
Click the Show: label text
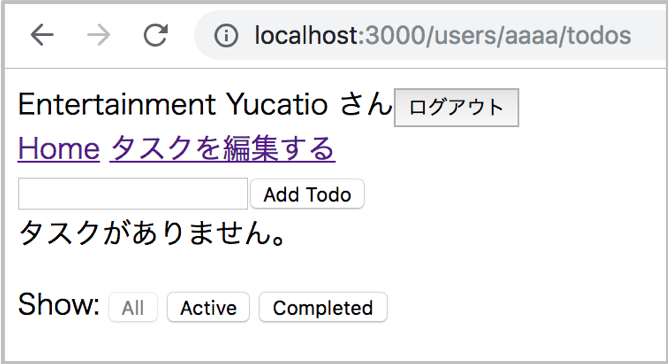pos(59,304)
